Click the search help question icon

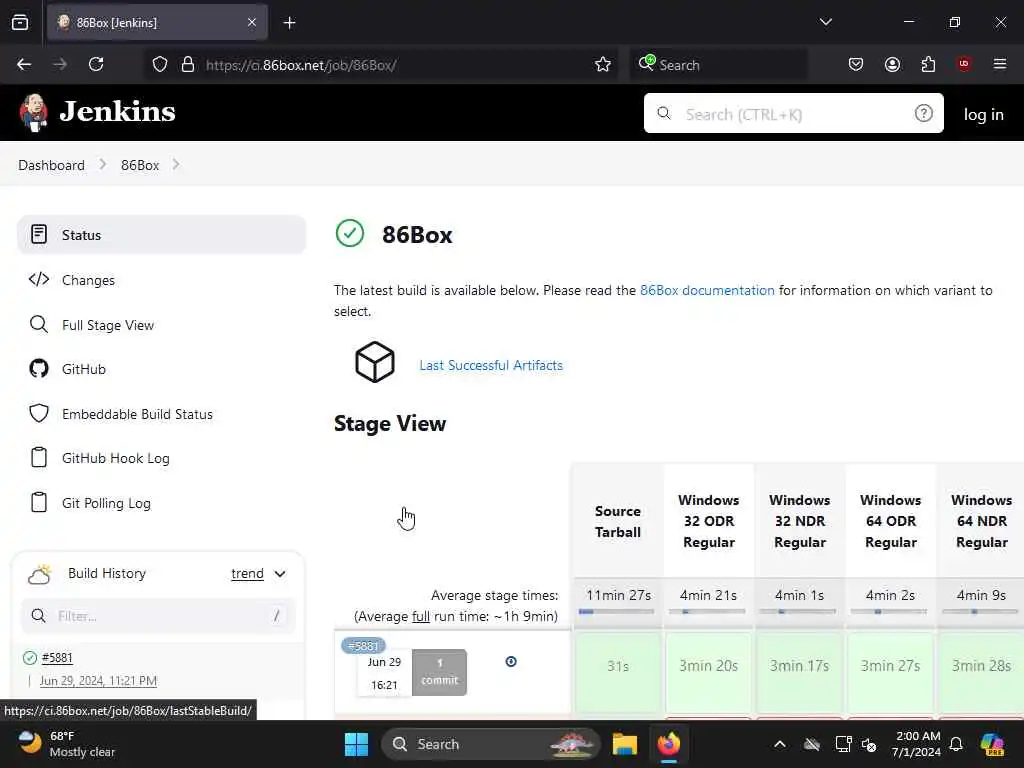click(x=923, y=114)
